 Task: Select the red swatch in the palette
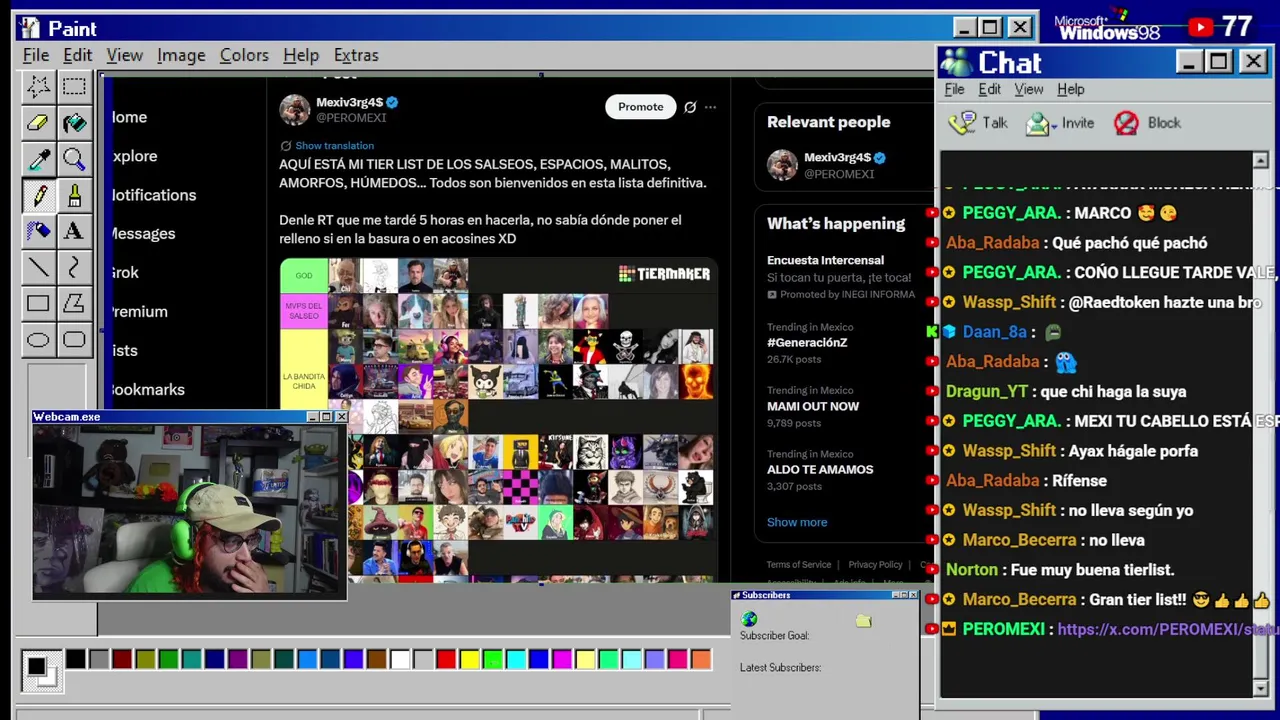click(446, 659)
